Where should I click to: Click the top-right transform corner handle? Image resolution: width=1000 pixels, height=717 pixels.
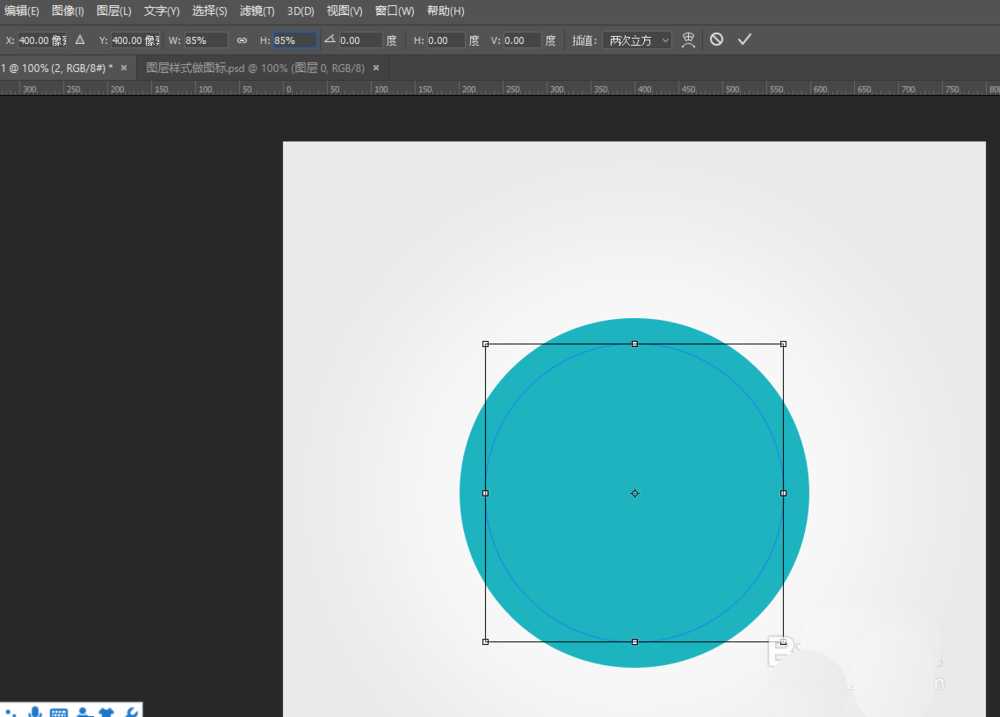pyautogui.click(x=783, y=344)
